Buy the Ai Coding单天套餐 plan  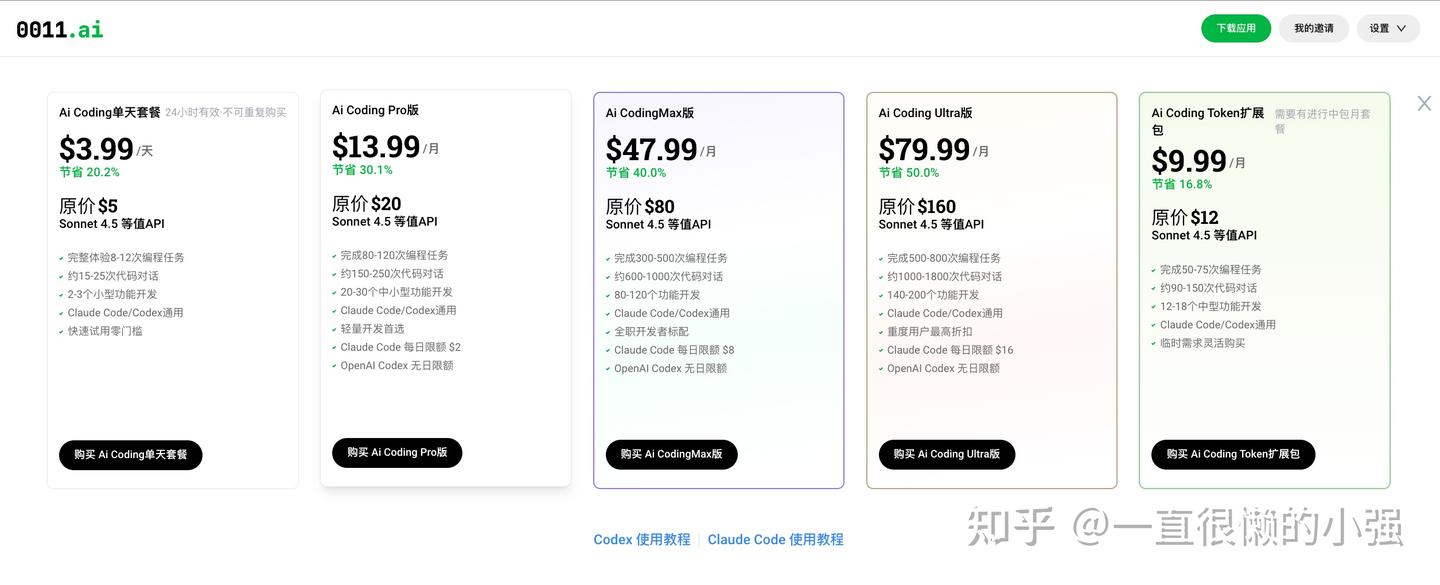point(130,455)
